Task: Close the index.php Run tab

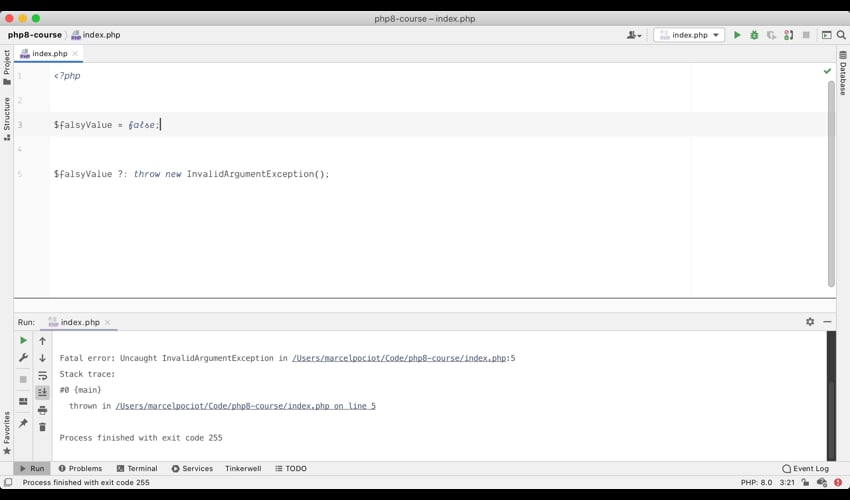Action: (x=107, y=322)
